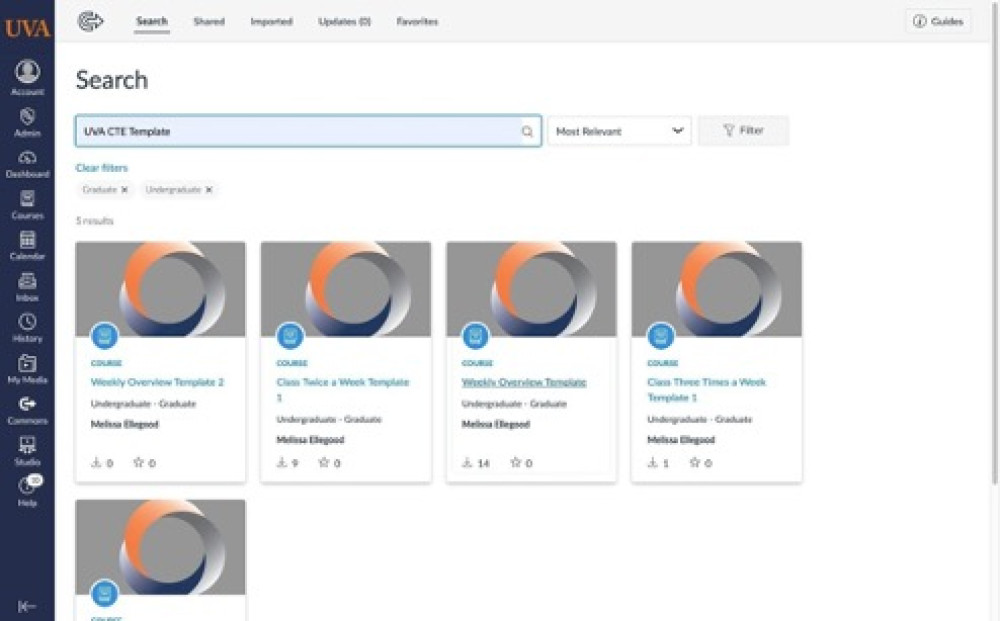Open the Guides button
The image size is (1000, 621).
(x=938, y=21)
